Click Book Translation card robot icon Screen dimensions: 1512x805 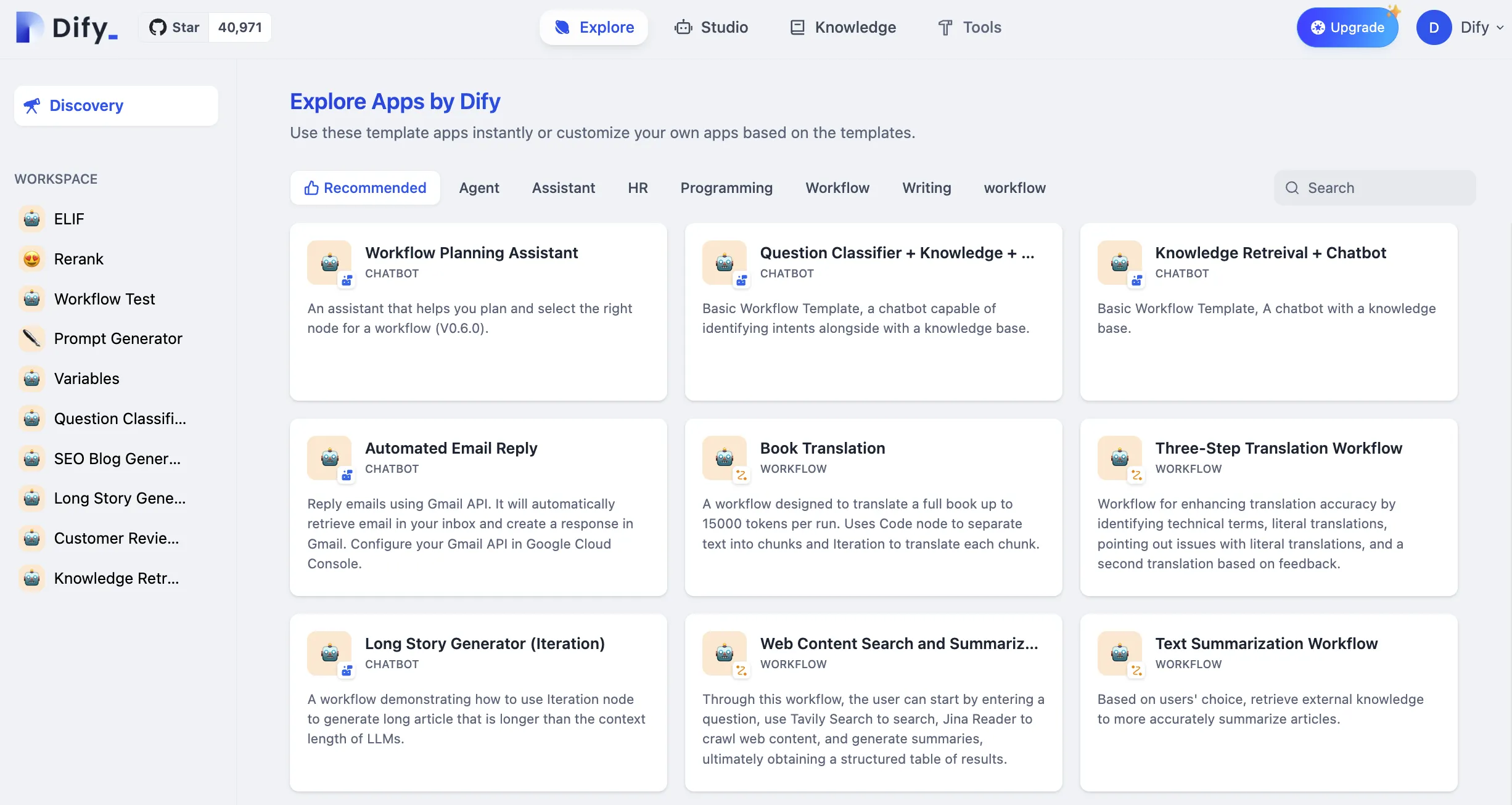pyautogui.click(x=725, y=458)
